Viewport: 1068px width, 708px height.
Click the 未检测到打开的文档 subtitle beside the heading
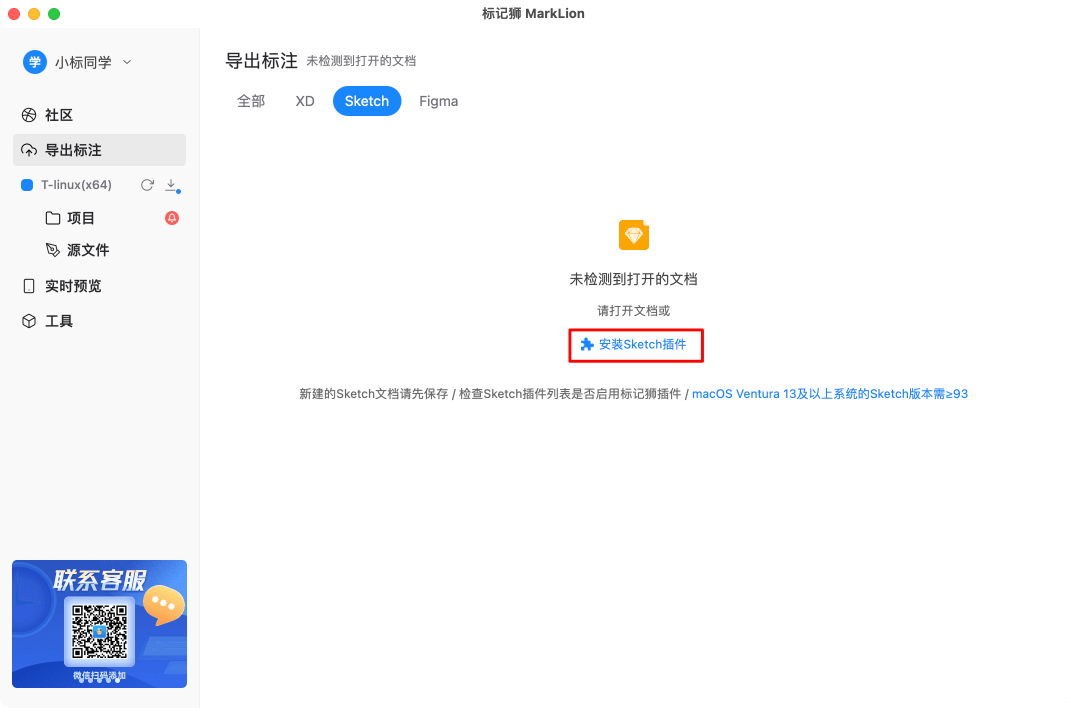point(361,61)
